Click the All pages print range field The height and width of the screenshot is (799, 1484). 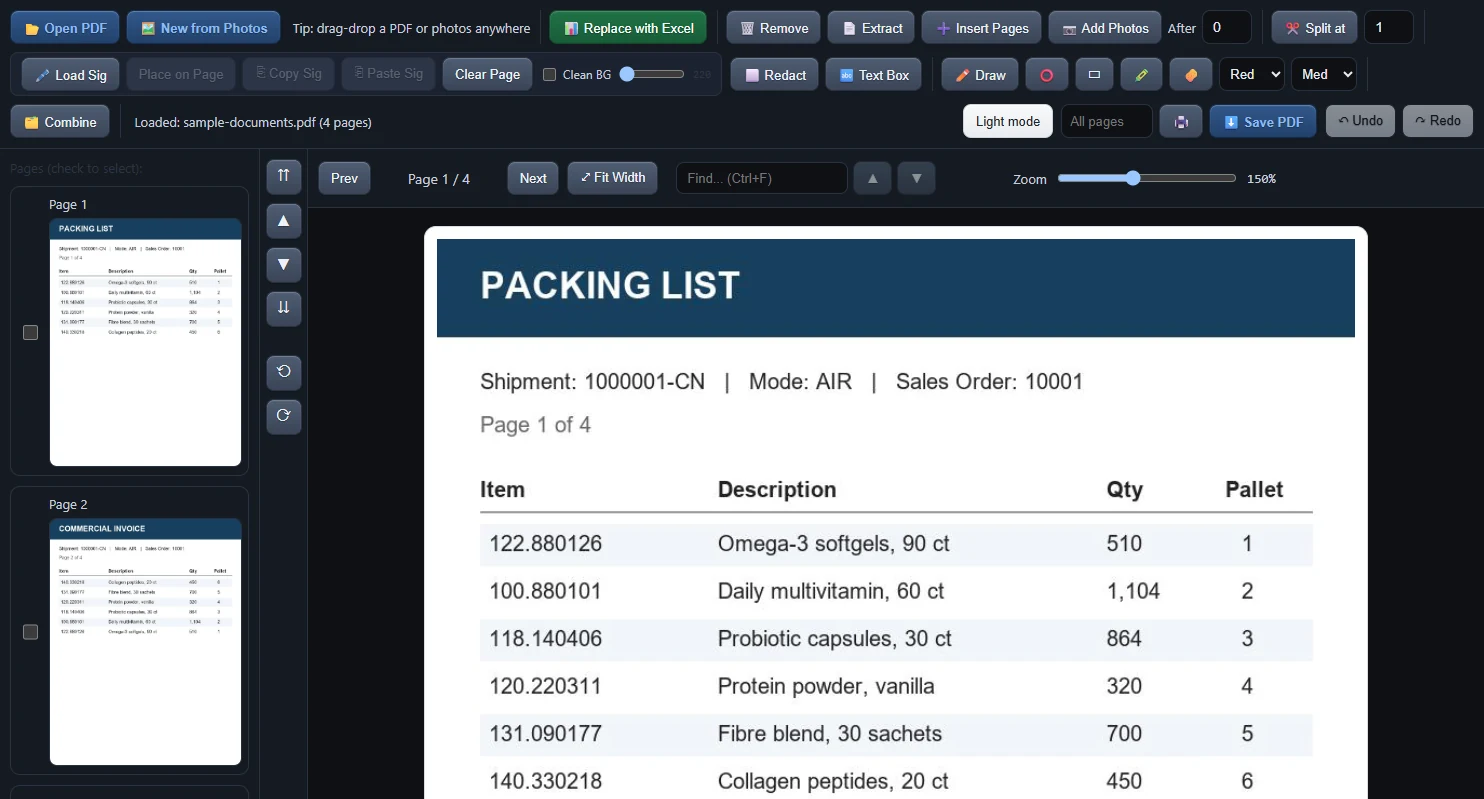click(x=1107, y=121)
